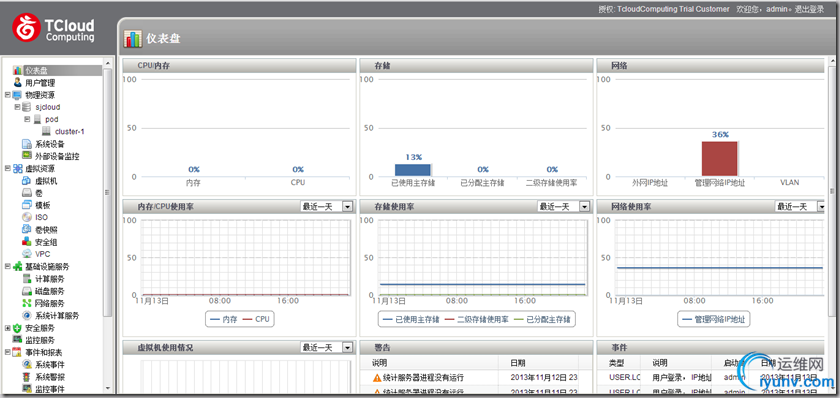
Task: Click the 磁盘服务 icon
Action: pyautogui.click(x=27, y=291)
